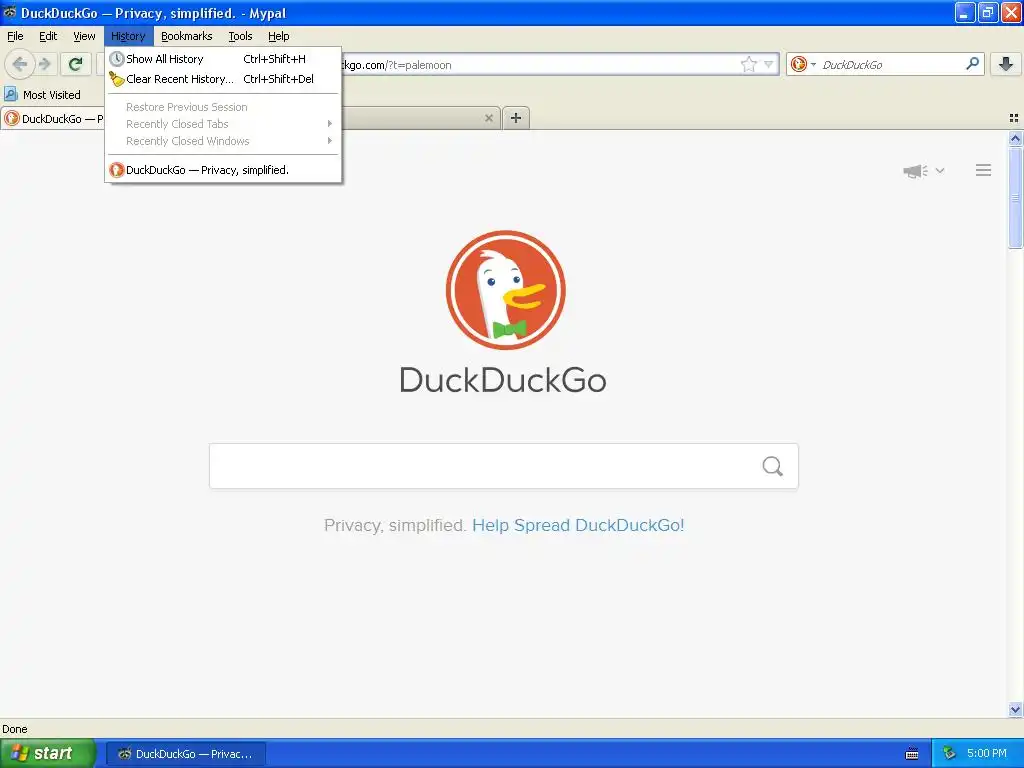Open the File menu
The height and width of the screenshot is (768, 1024).
15,36
